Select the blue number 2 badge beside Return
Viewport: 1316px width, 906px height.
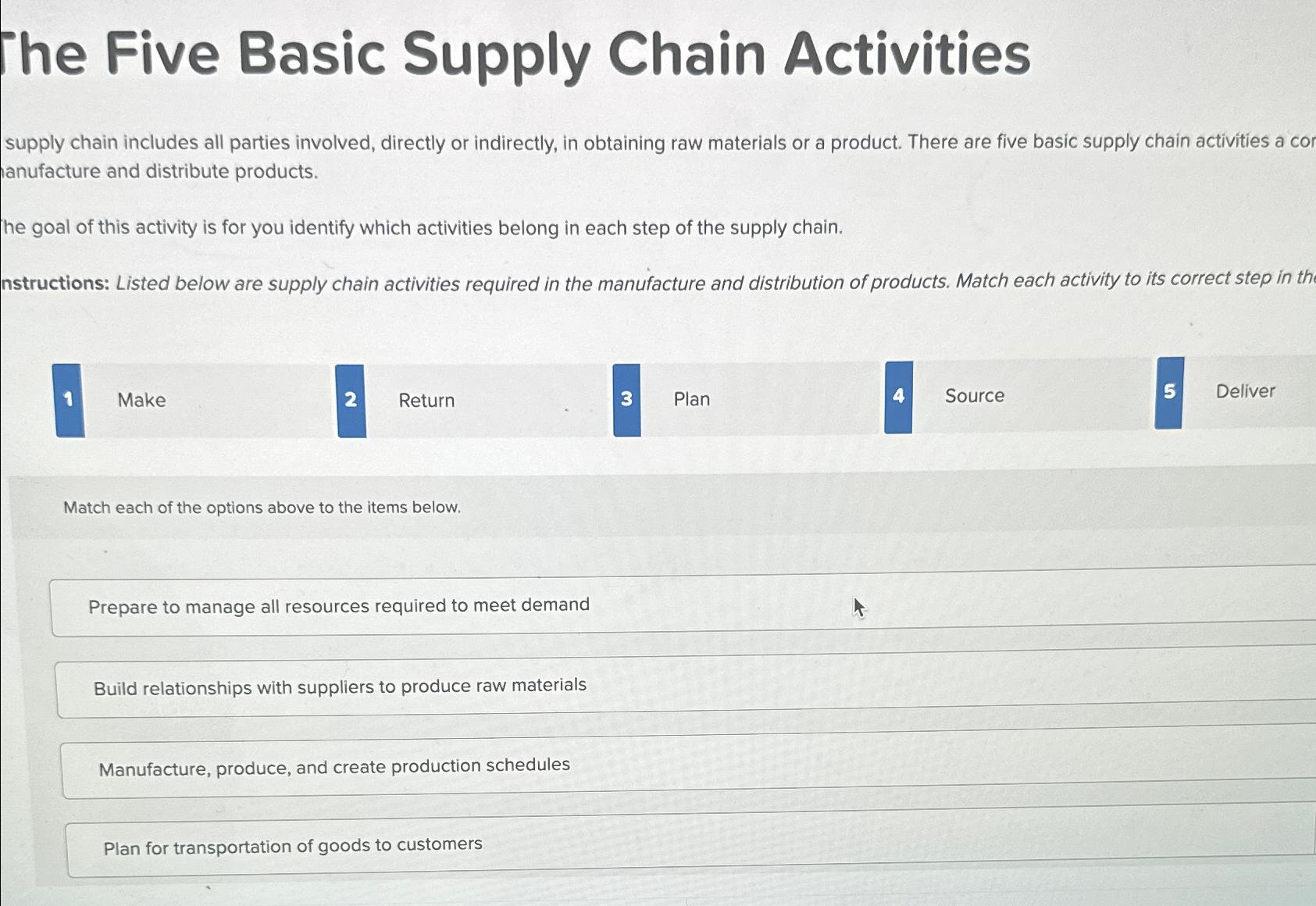[351, 400]
